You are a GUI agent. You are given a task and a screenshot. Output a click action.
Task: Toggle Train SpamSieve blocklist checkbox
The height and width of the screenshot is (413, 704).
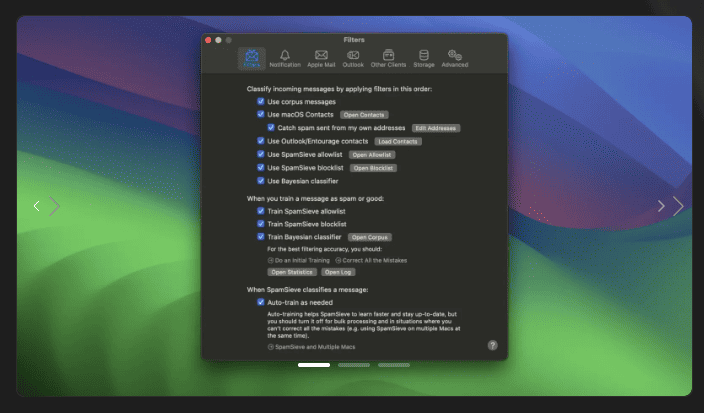click(x=260, y=224)
